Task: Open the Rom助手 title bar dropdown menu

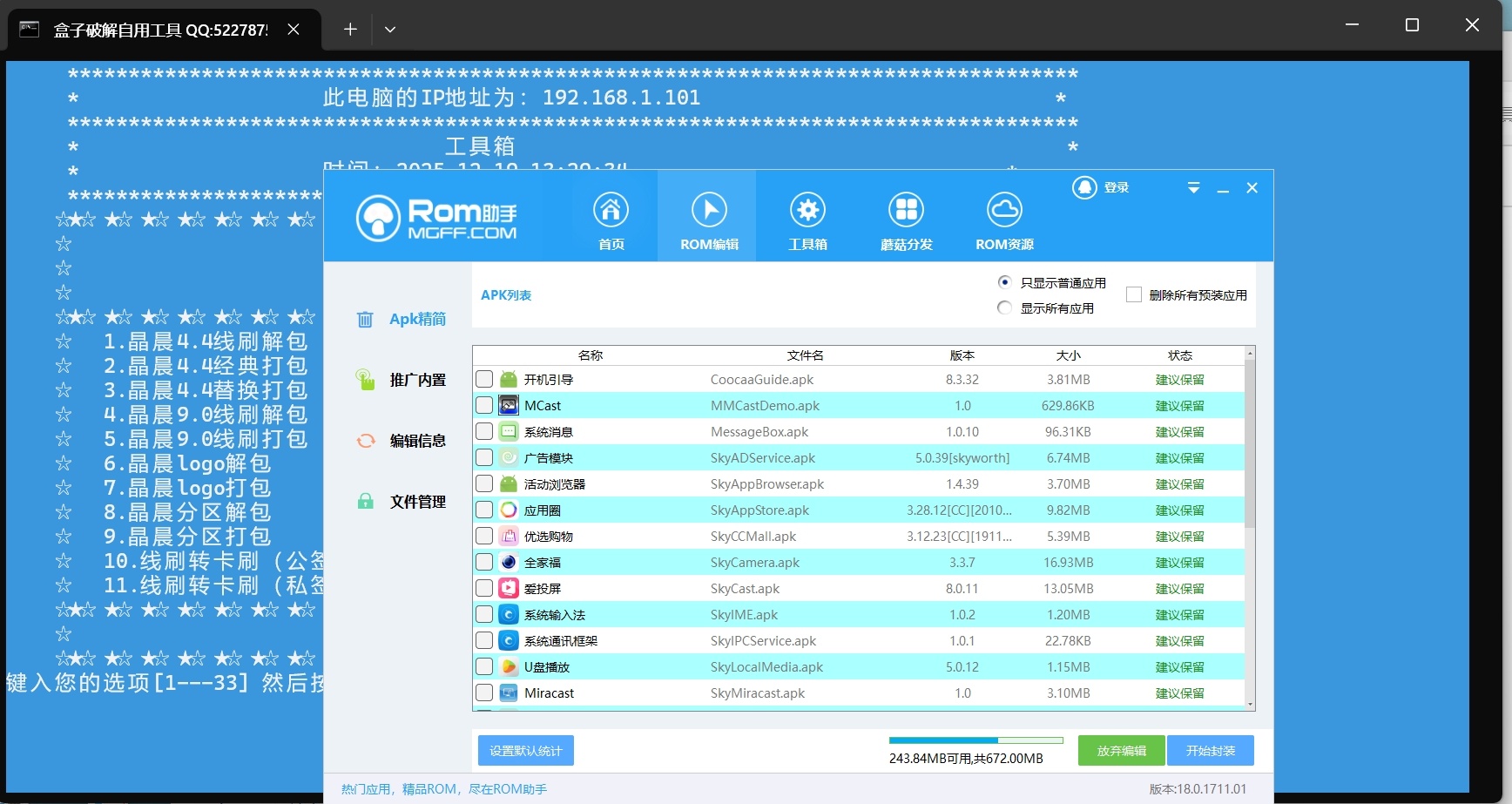Action: pos(1193,188)
